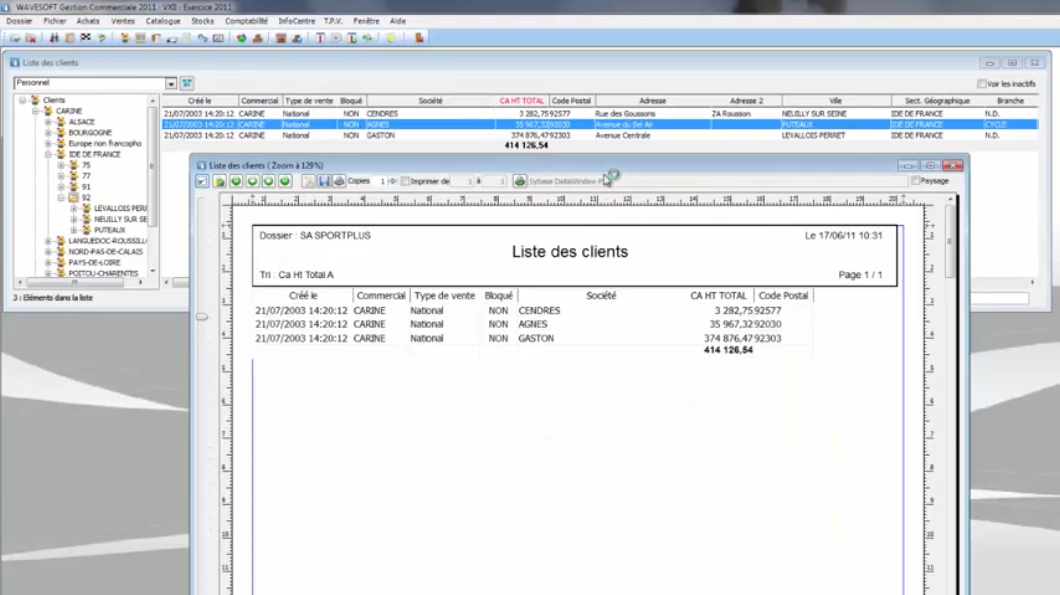Viewport: 1060px width, 595px height.
Task: Expand the PUTEAUX tree node
Action: (74, 230)
